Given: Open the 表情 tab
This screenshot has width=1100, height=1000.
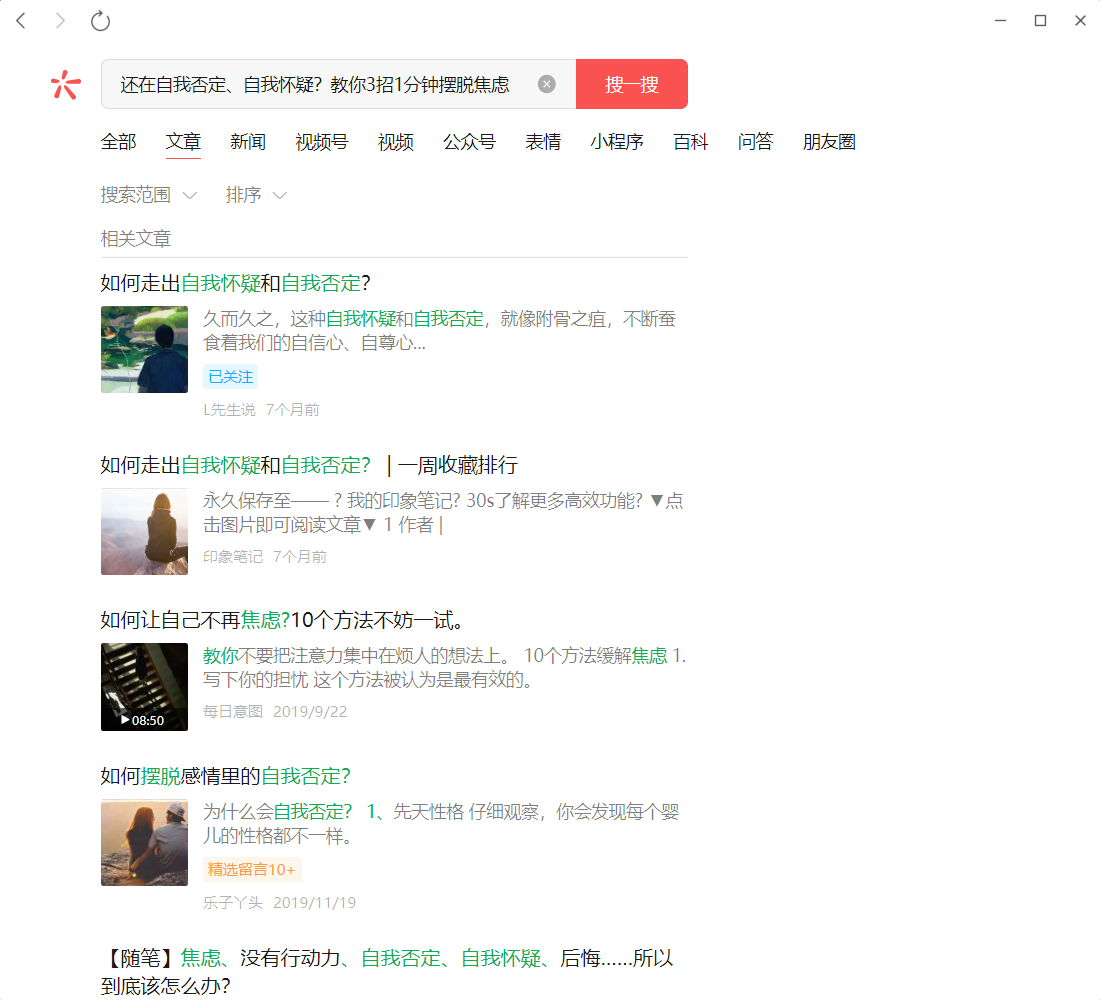Looking at the screenshot, I should 543,142.
